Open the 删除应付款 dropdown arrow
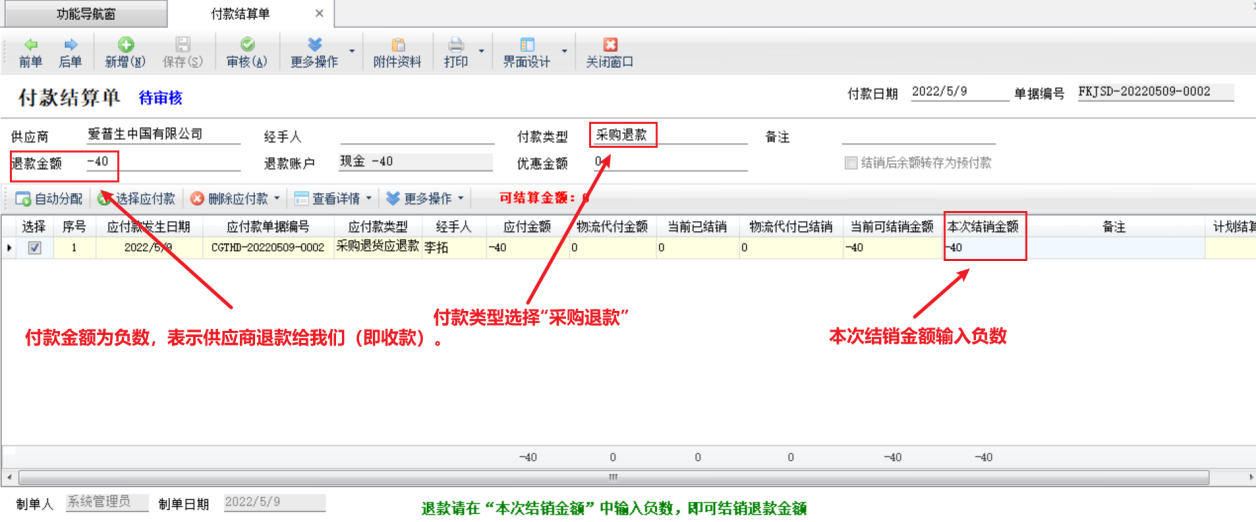The height and width of the screenshot is (522, 1256). click(277, 199)
